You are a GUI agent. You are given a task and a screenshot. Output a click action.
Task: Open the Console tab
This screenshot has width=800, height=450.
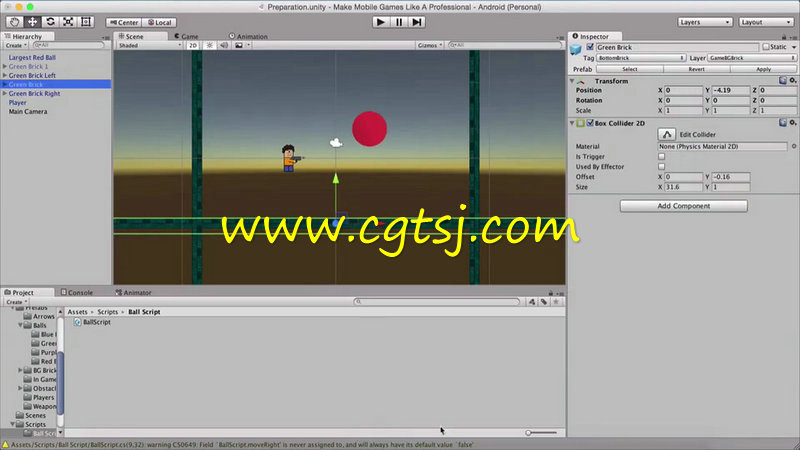77,292
